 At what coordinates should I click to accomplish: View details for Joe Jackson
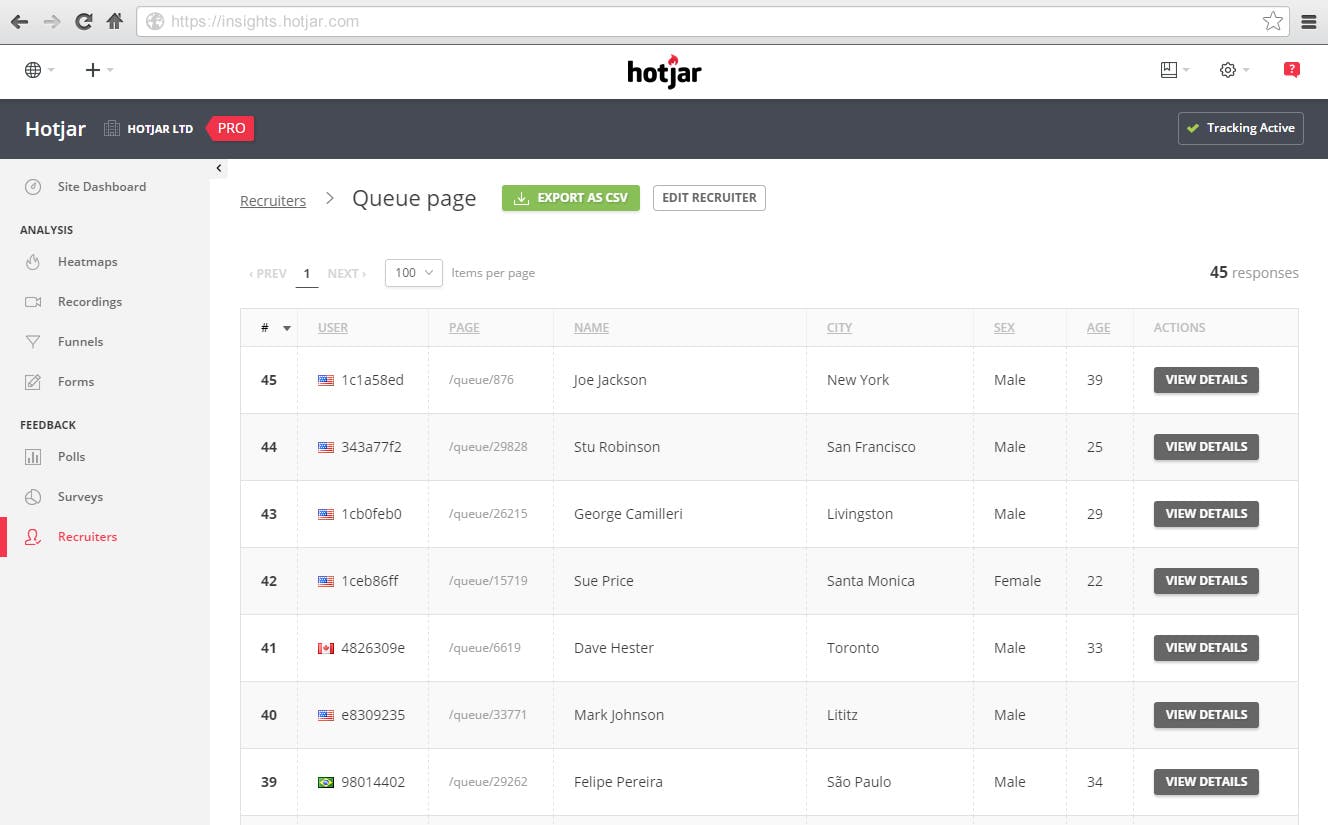click(1206, 380)
